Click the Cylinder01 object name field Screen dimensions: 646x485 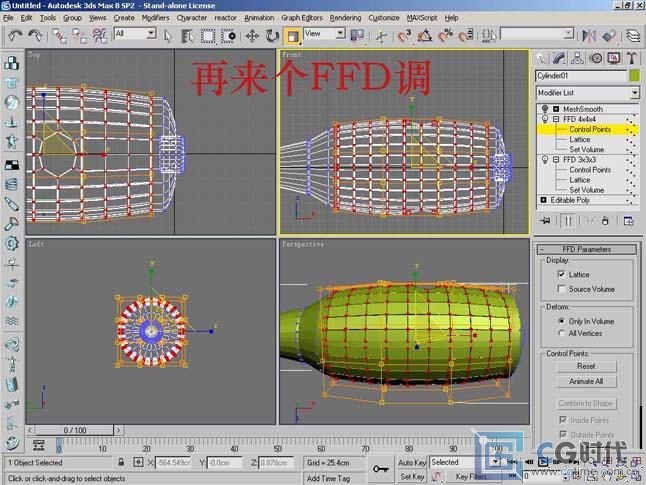click(x=581, y=75)
